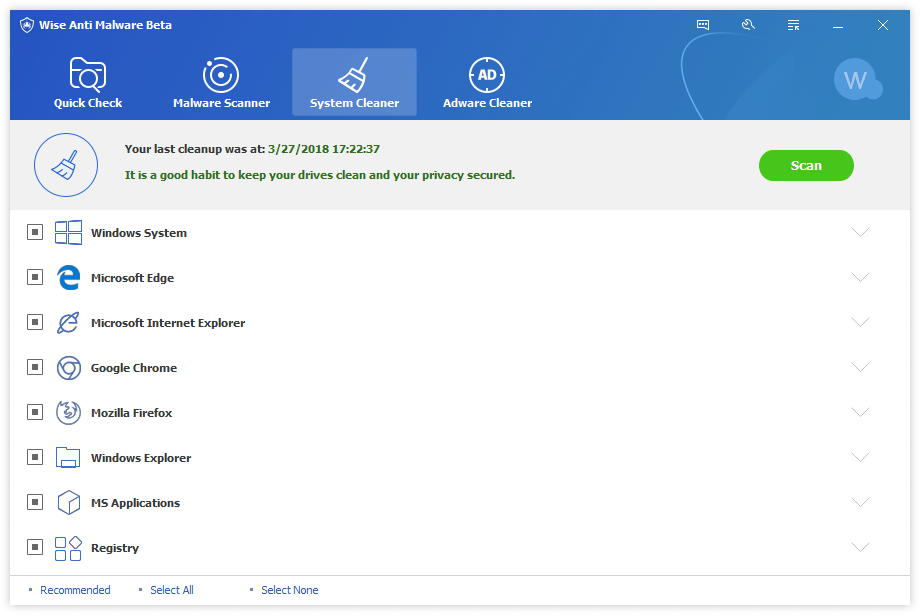Switch to the Quick Check tab
The image size is (920, 615).
click(88, 82)
